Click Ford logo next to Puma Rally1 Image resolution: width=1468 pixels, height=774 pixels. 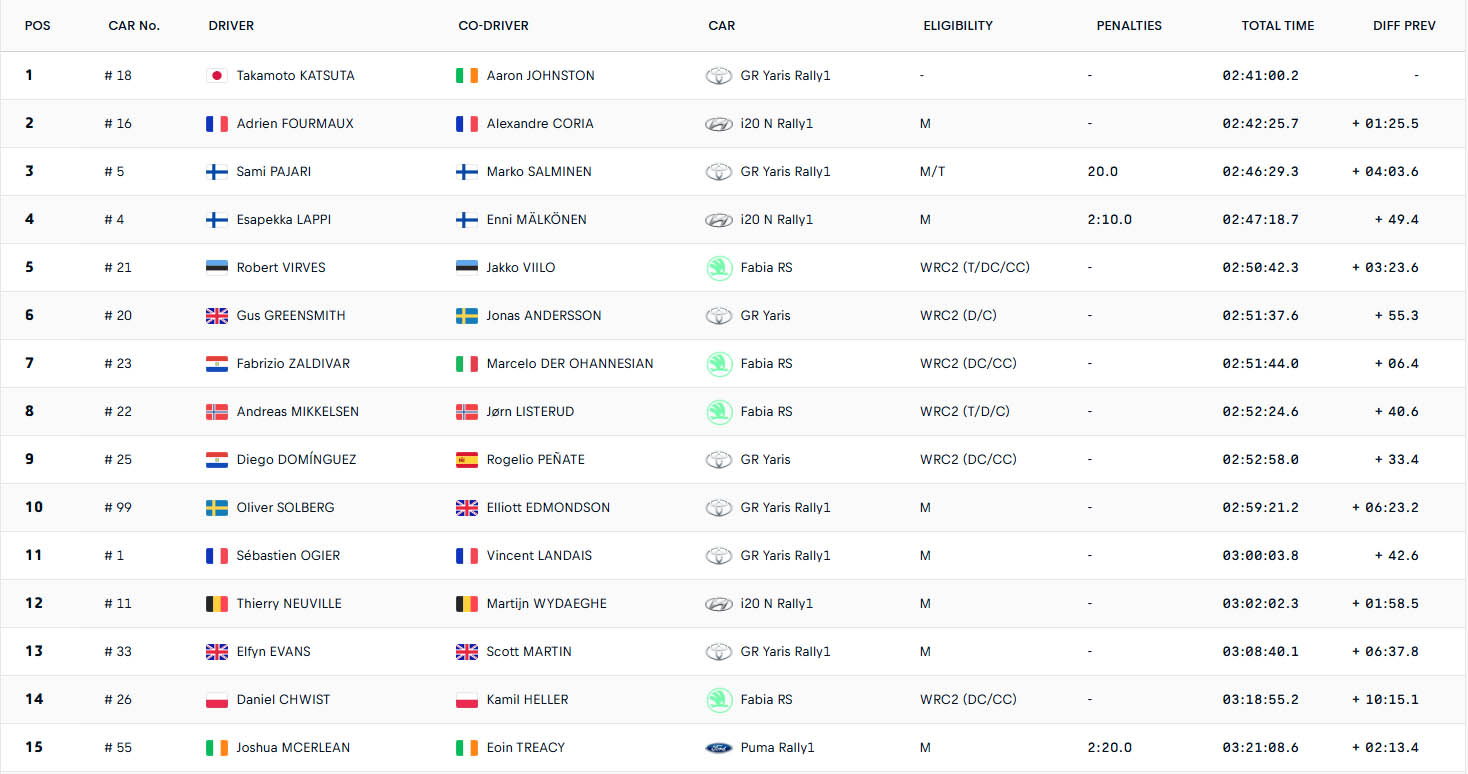point(718,748)
